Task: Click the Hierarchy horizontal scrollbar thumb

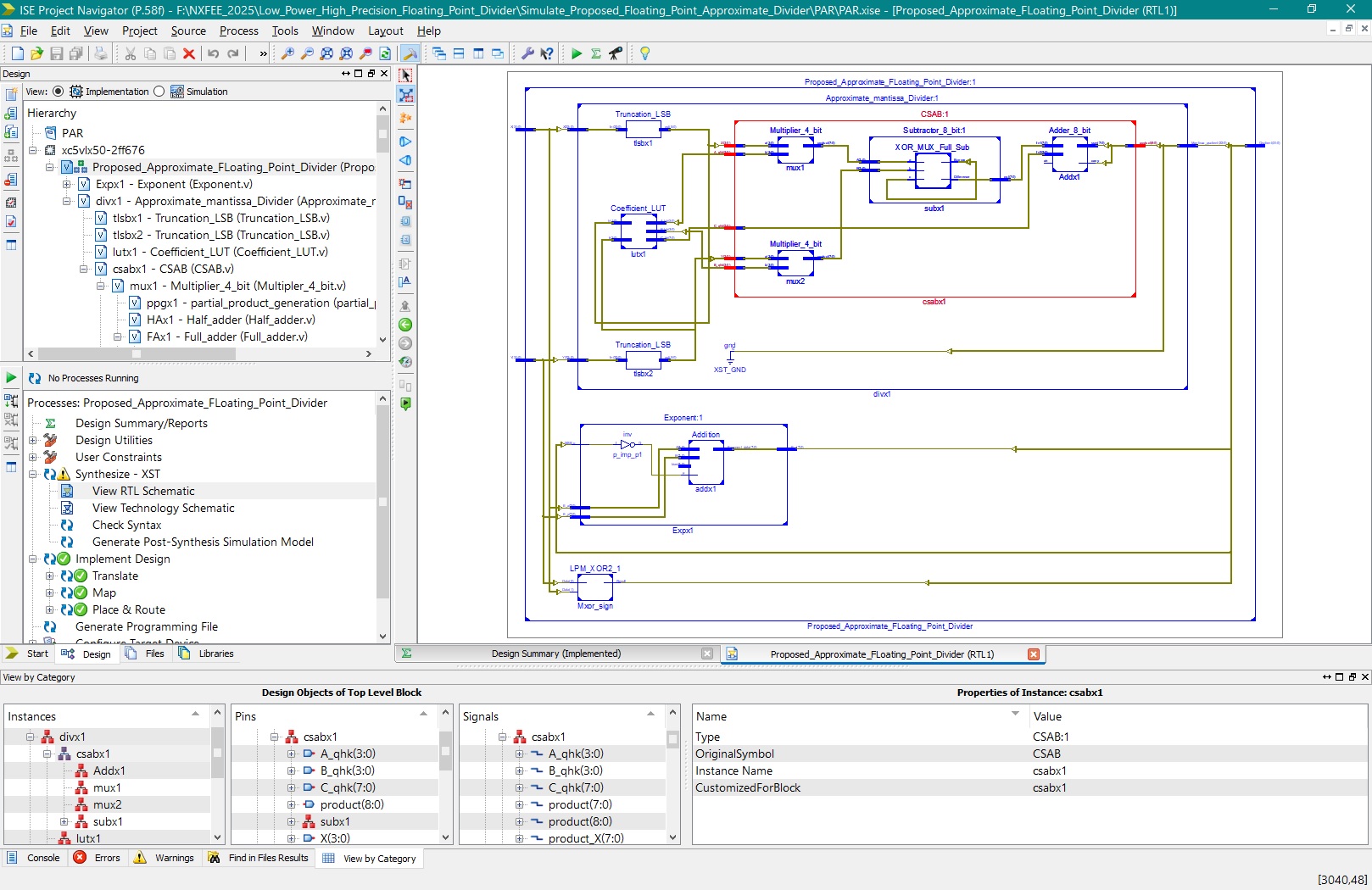Action: point(136,353)
